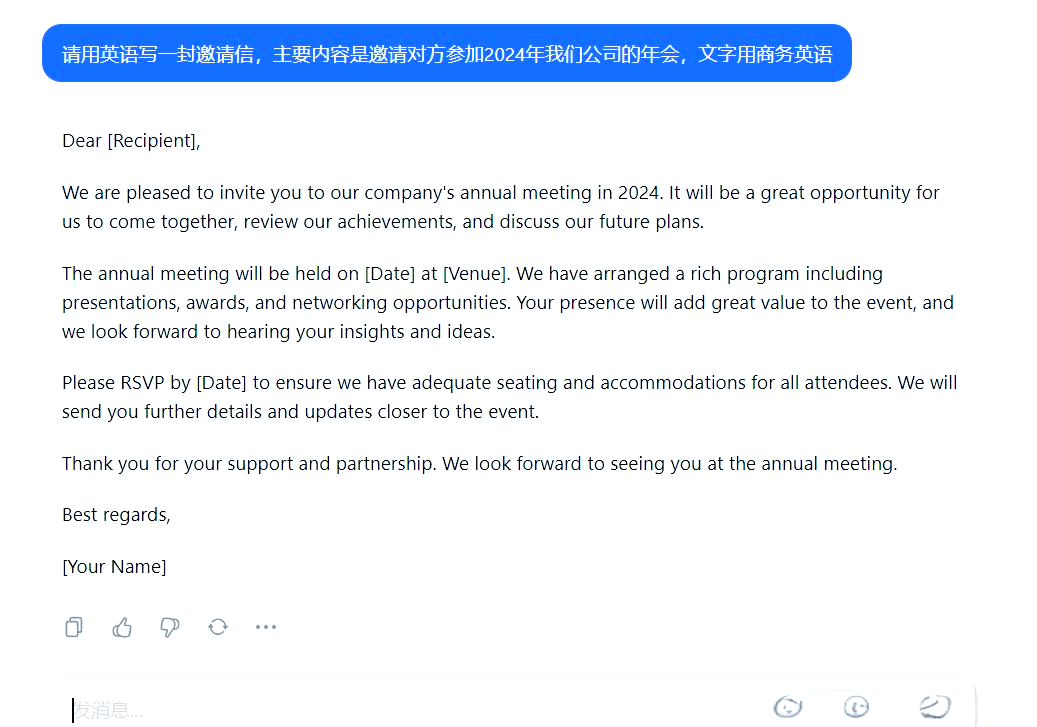The image size is (1037, 727).
Task: Click the We are pleased to invite sentence
Action: (x=362, y=193)
